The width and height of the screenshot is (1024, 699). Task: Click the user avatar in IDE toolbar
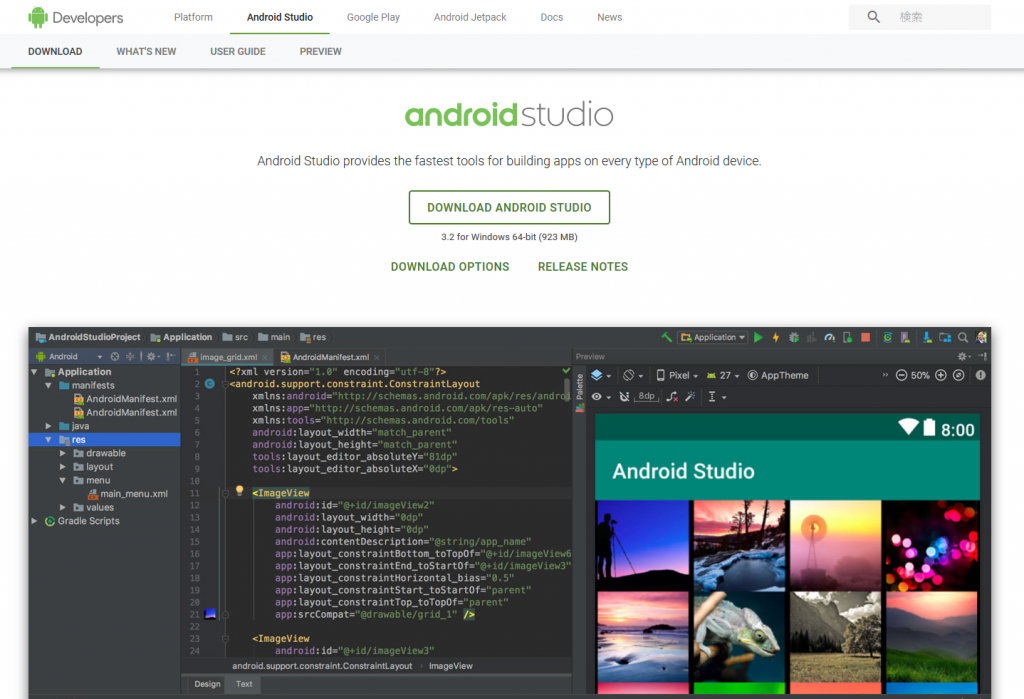pyautogui.click(x=981, y=337)
